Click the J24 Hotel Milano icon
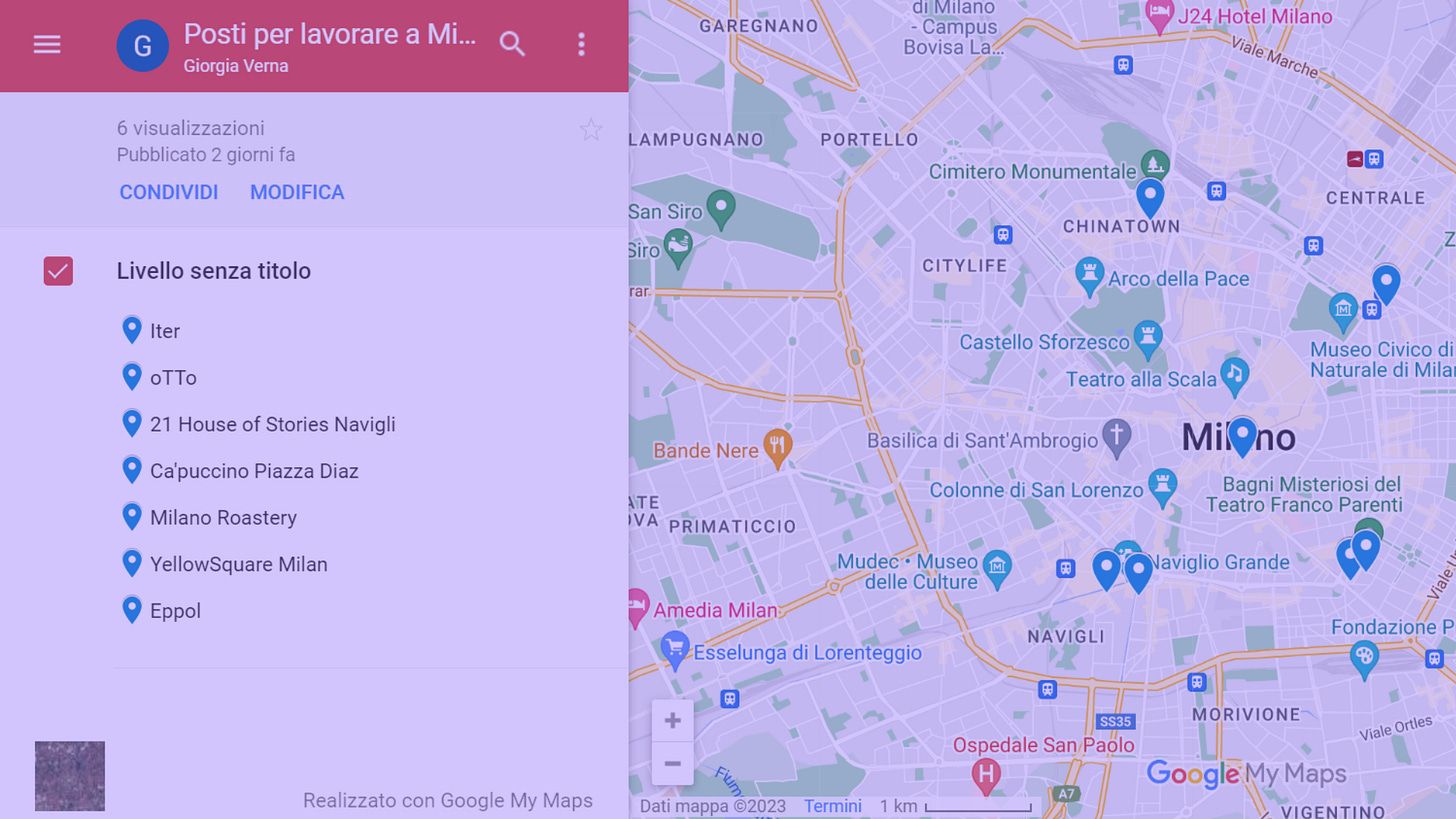1456x819 pixels. 1159,16
